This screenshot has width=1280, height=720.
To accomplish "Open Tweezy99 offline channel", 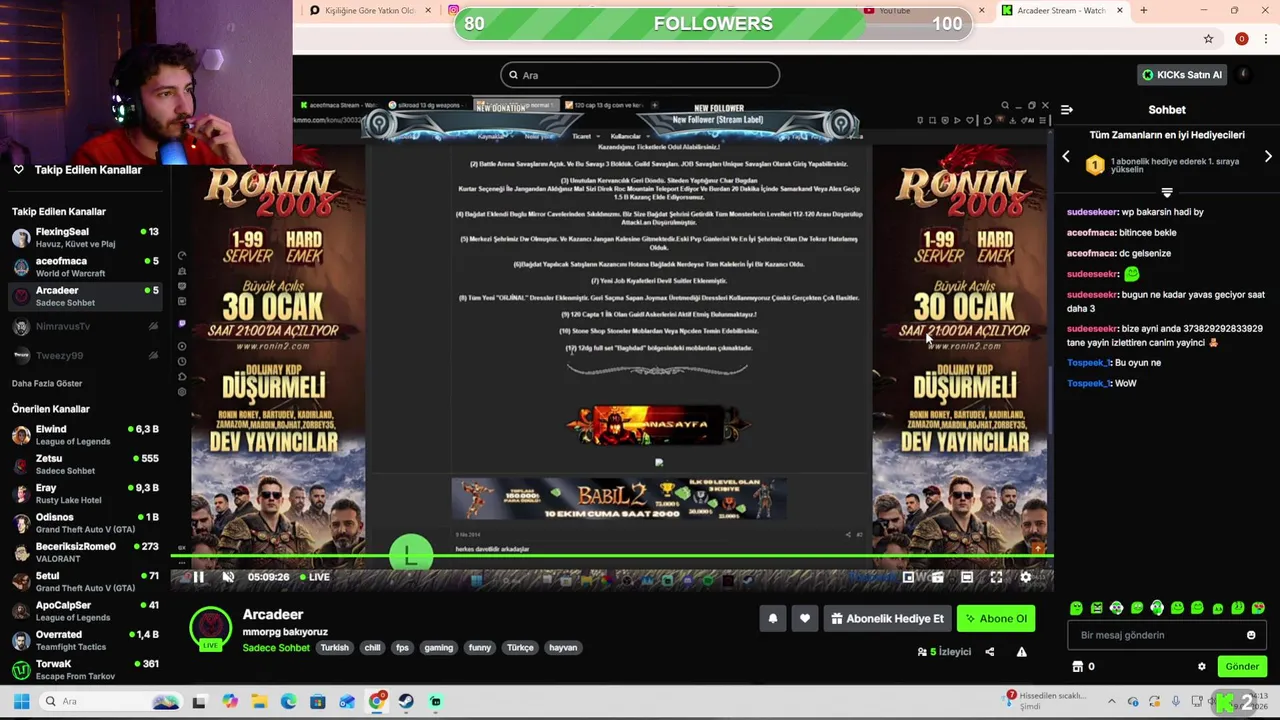I will point(85,355).
